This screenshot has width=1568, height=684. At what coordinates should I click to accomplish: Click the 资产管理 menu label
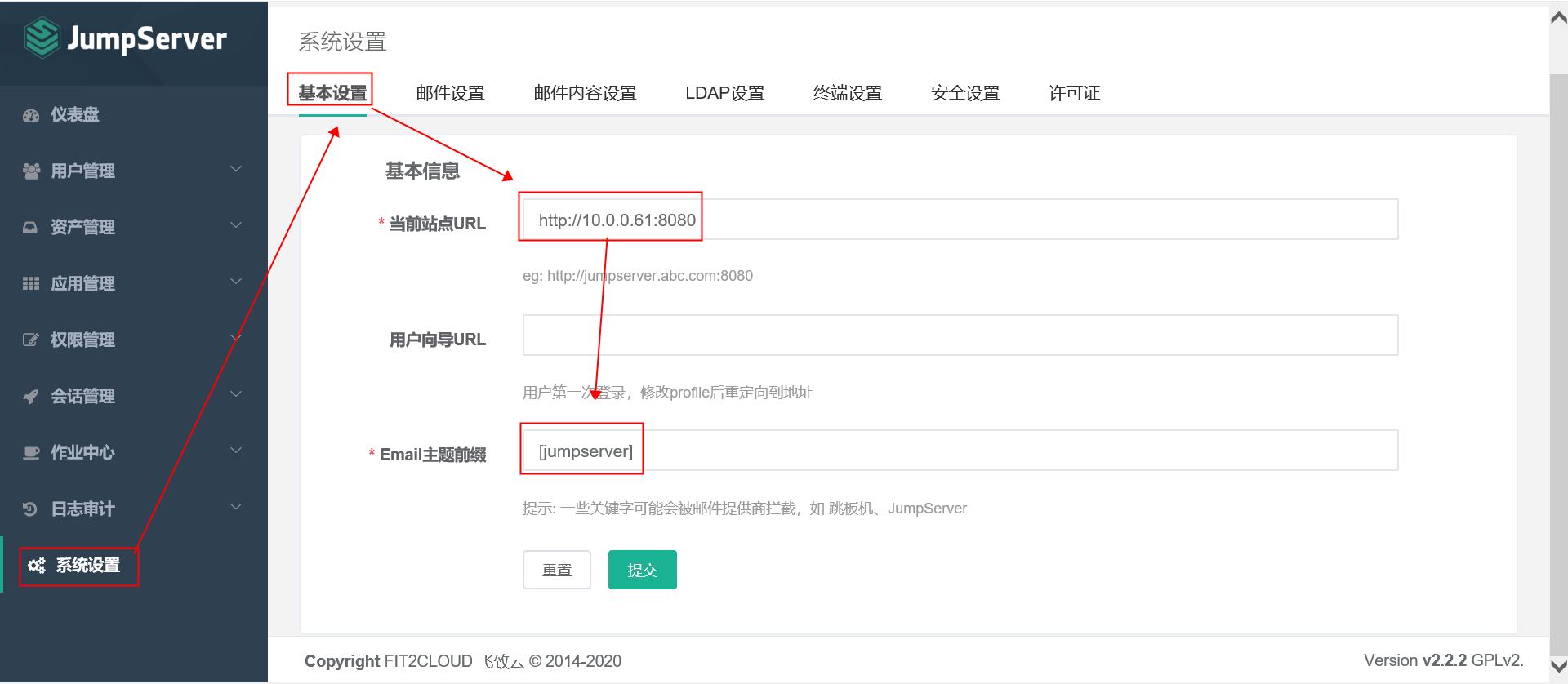point(82,227)
